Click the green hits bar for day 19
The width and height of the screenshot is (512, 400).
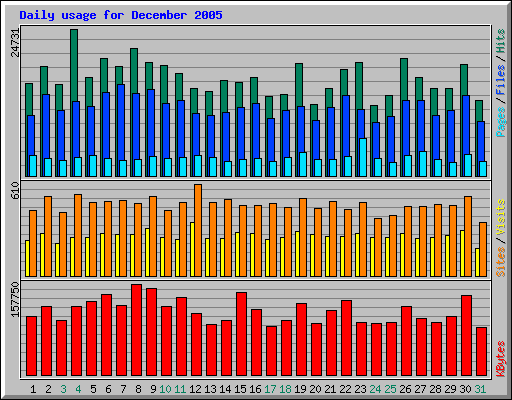(299, 85)
